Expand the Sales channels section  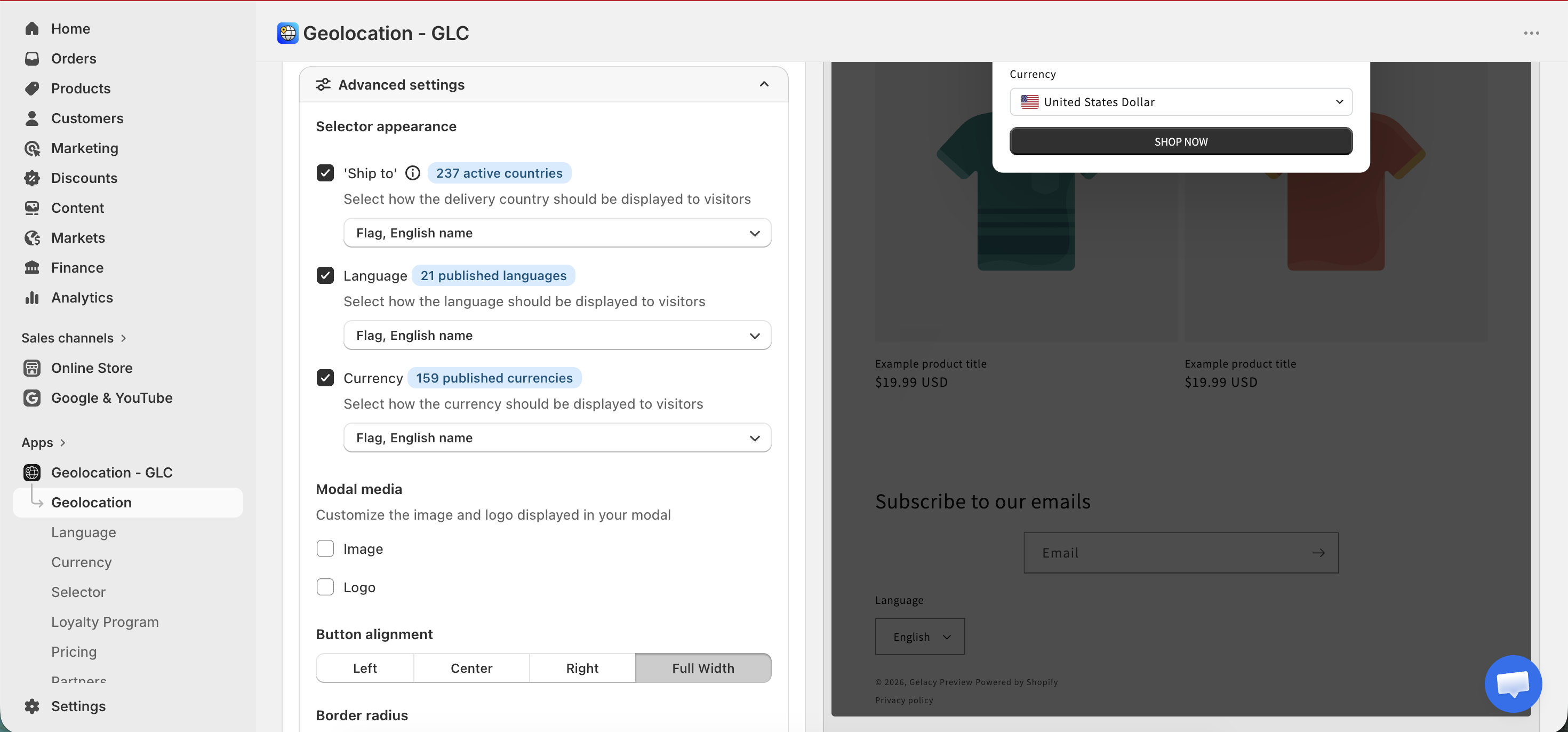(x=74, y=338)
